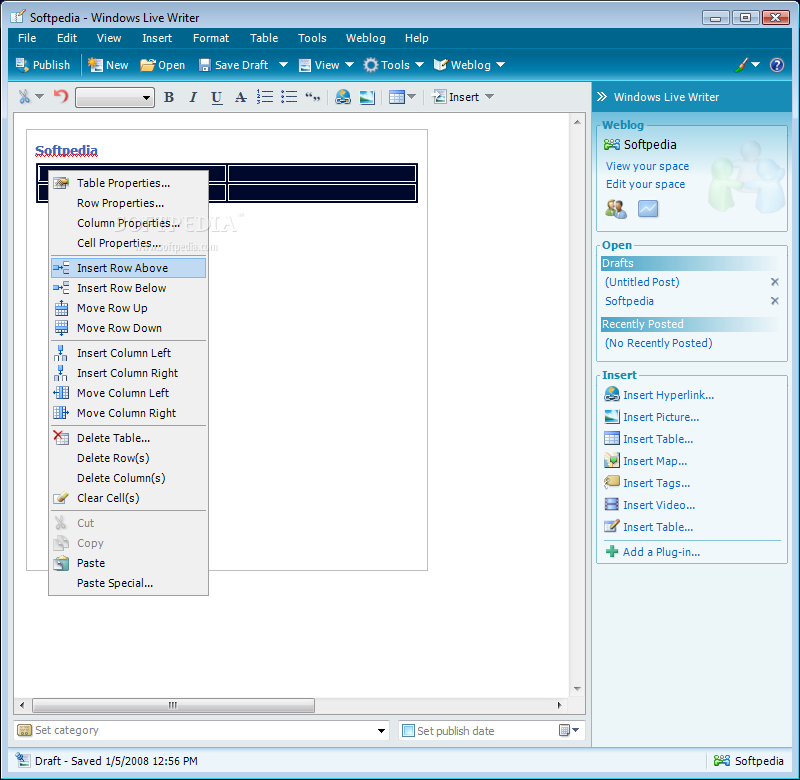Click the paintbrush color scheme icon
800x780 pixels.
click(741, 65)
